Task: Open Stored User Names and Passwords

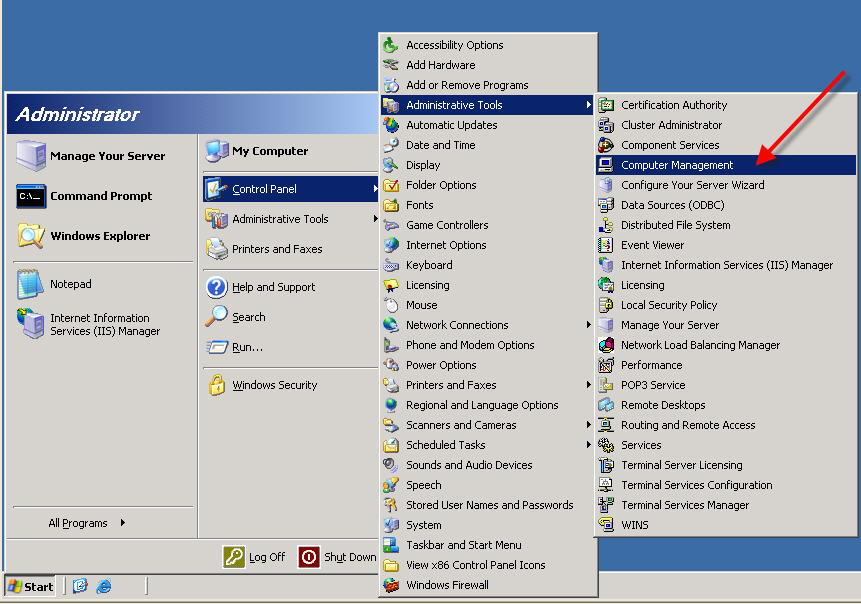Action: [x=488, y=505]
